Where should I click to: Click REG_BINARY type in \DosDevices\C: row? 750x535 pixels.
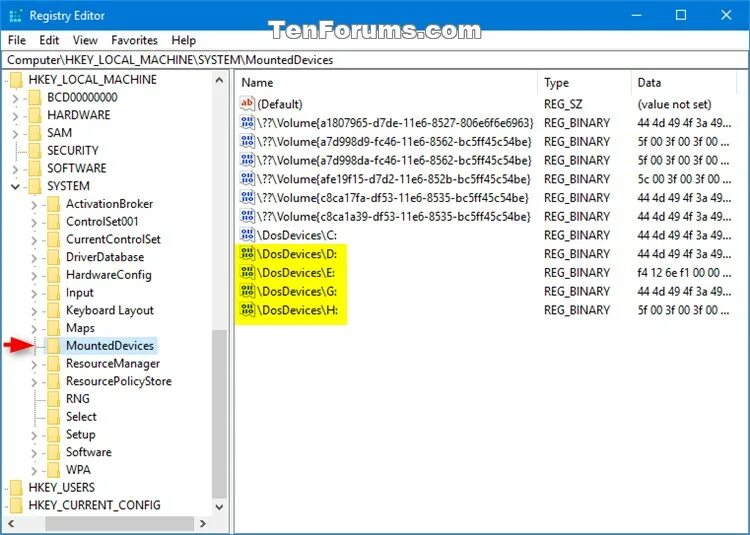577,235
